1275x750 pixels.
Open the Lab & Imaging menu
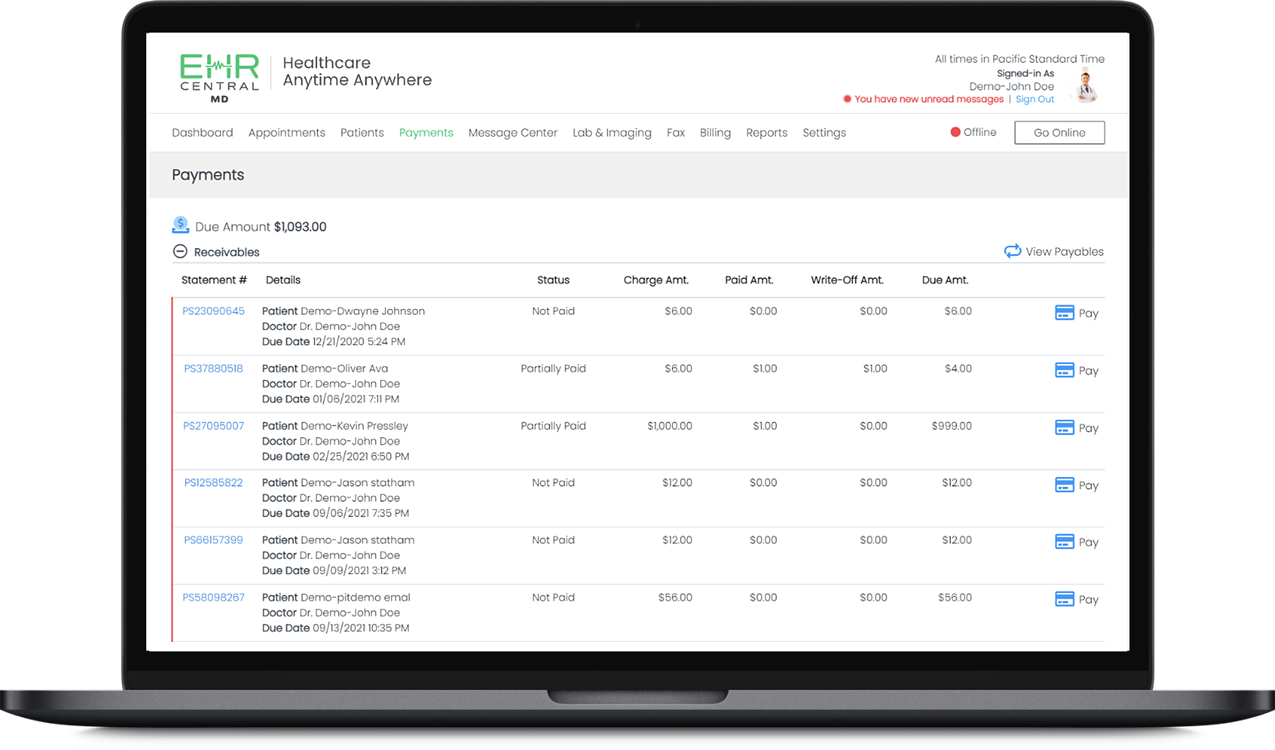click(x=611, y=132)
